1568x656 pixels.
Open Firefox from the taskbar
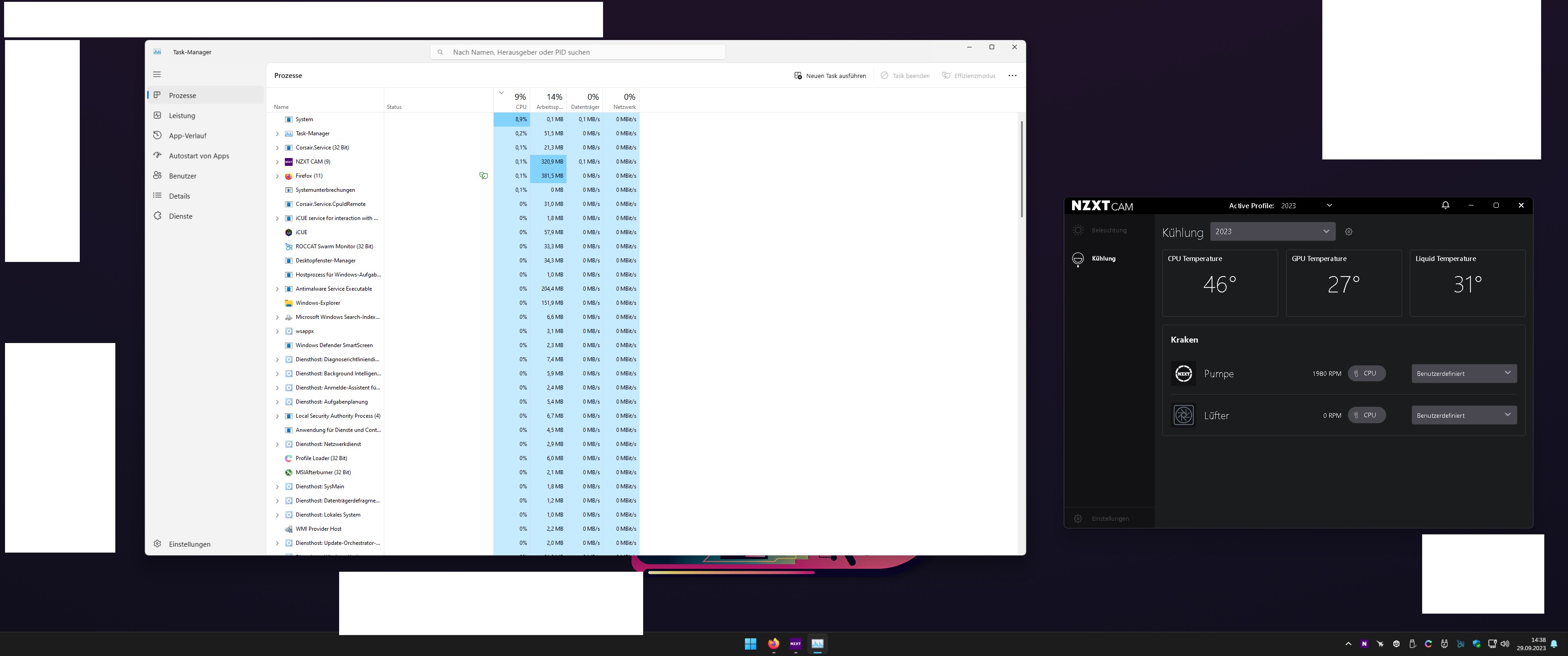(773, 644)
